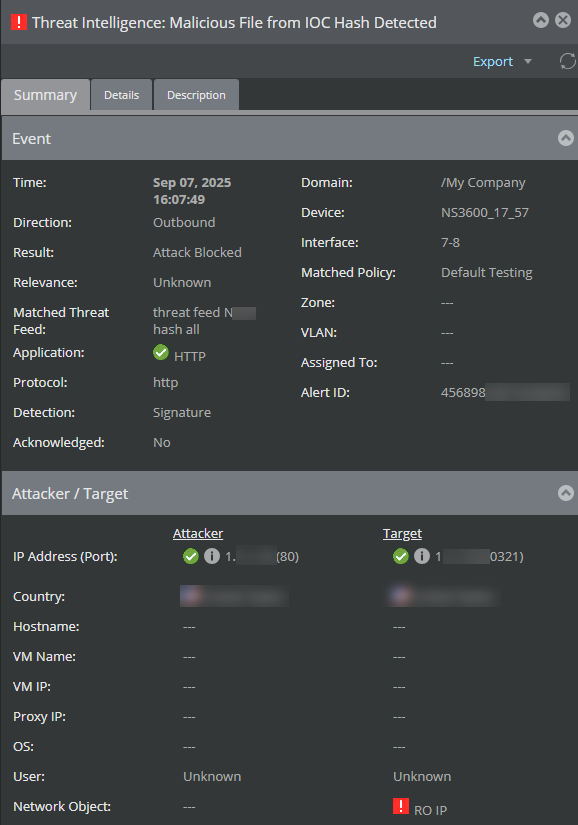Select the Outbound direction value

[x=184, y=223]
